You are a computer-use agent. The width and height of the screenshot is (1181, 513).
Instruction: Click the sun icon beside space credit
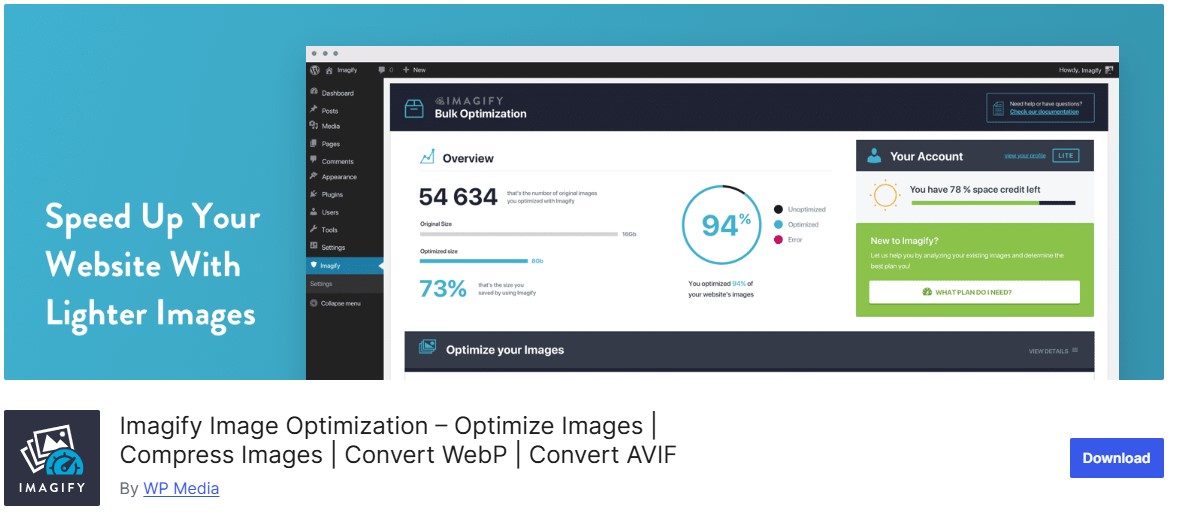[x=884, y=195]
